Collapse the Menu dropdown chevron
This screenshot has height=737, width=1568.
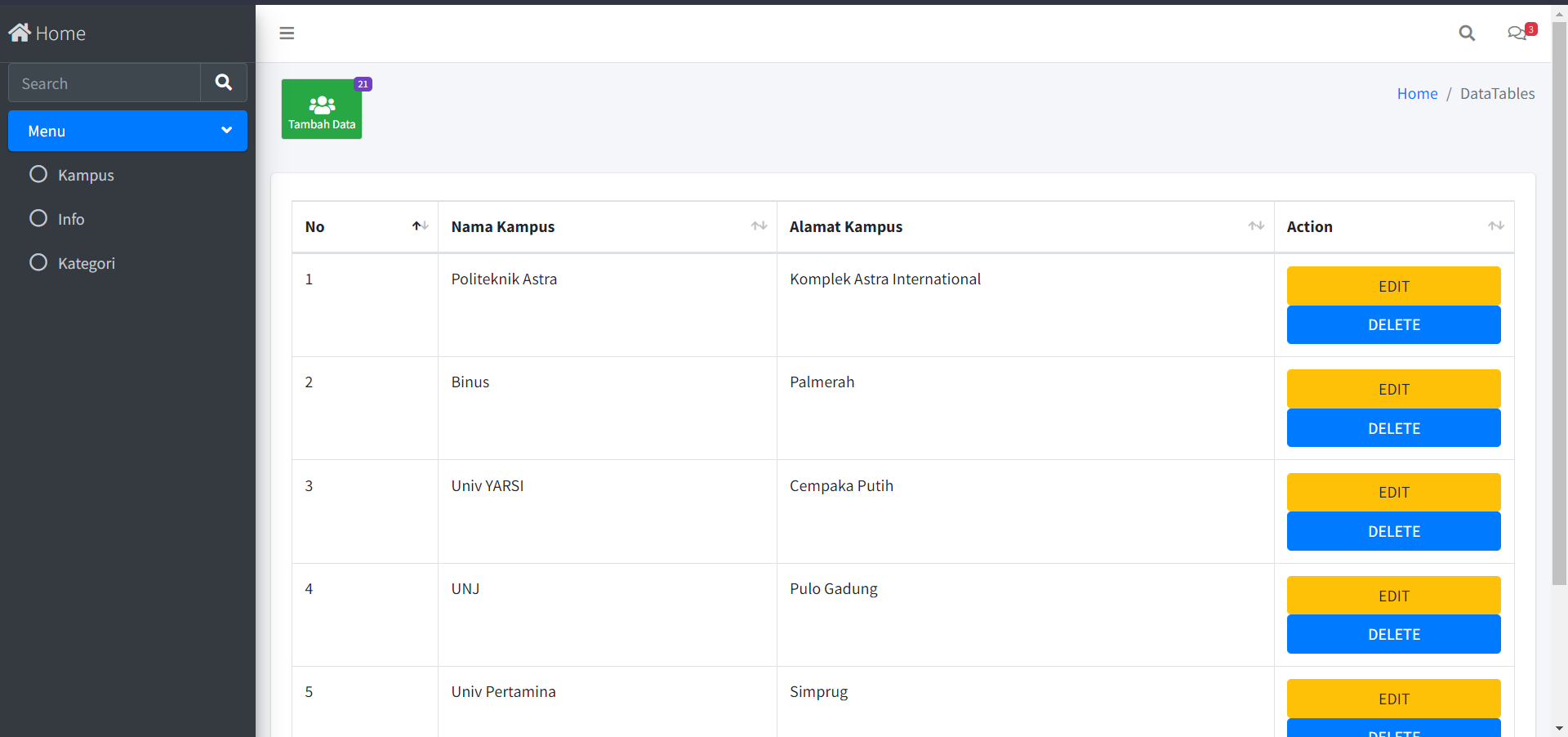[x=226, y=131]
